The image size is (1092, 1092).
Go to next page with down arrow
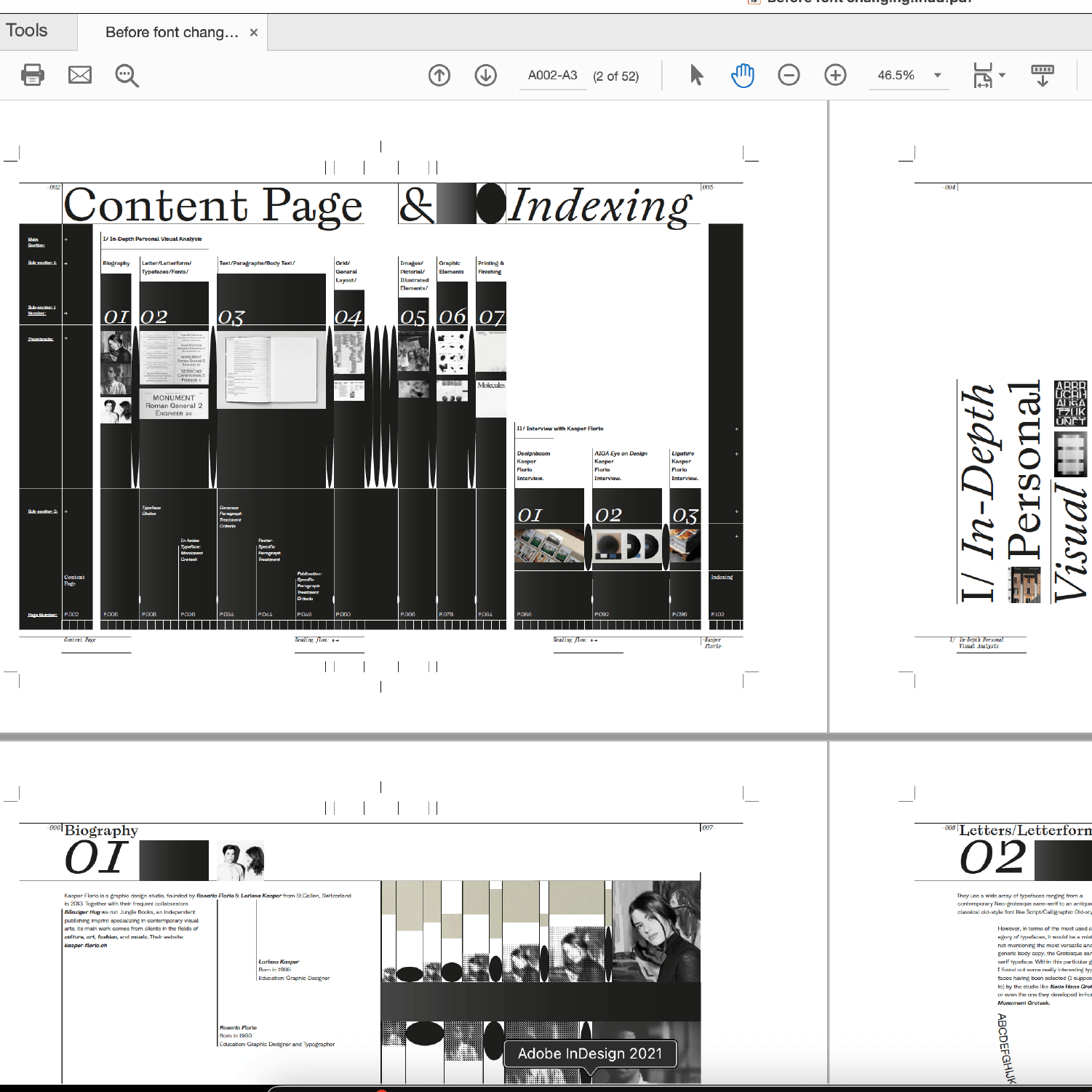point(485,75)
